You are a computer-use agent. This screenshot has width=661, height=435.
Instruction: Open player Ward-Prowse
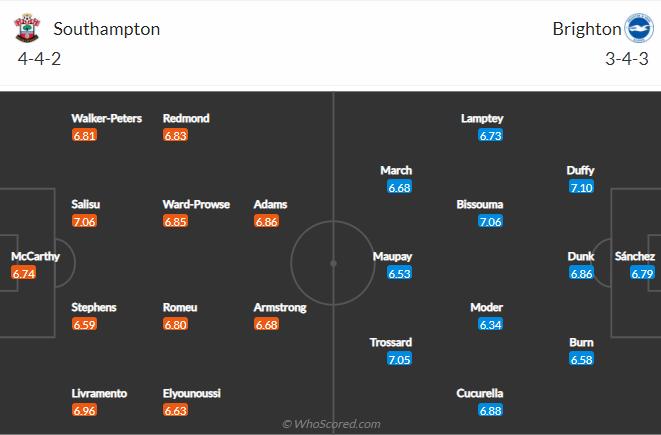(196, 204)
